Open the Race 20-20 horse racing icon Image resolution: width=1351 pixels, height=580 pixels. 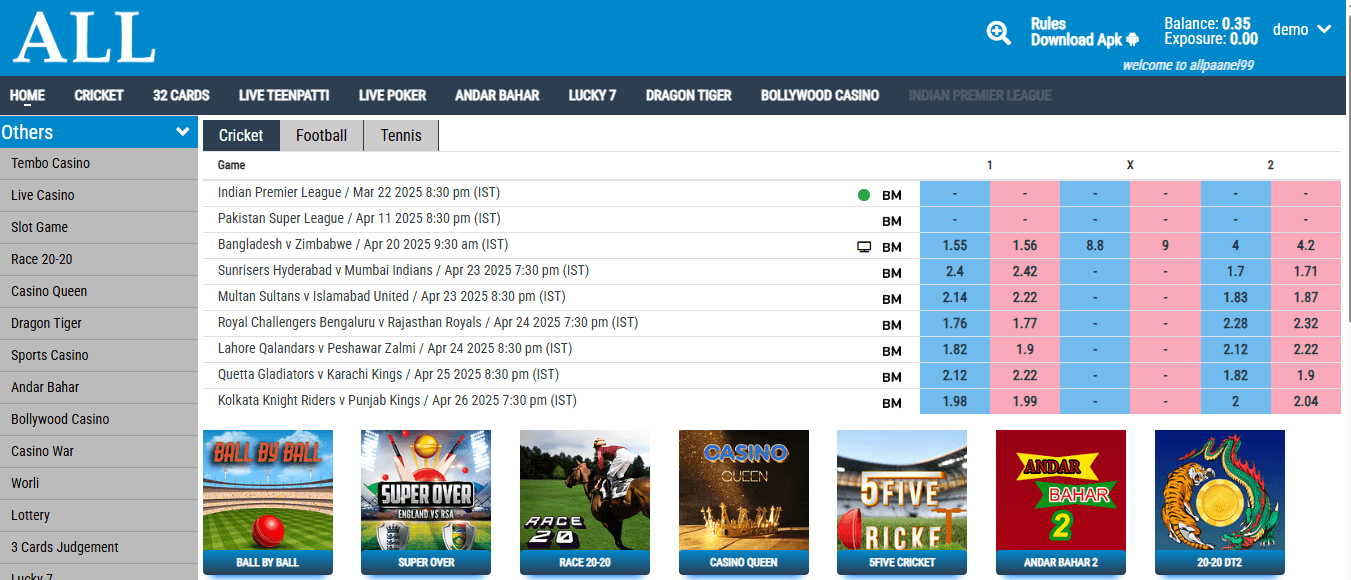coord(584,500)
